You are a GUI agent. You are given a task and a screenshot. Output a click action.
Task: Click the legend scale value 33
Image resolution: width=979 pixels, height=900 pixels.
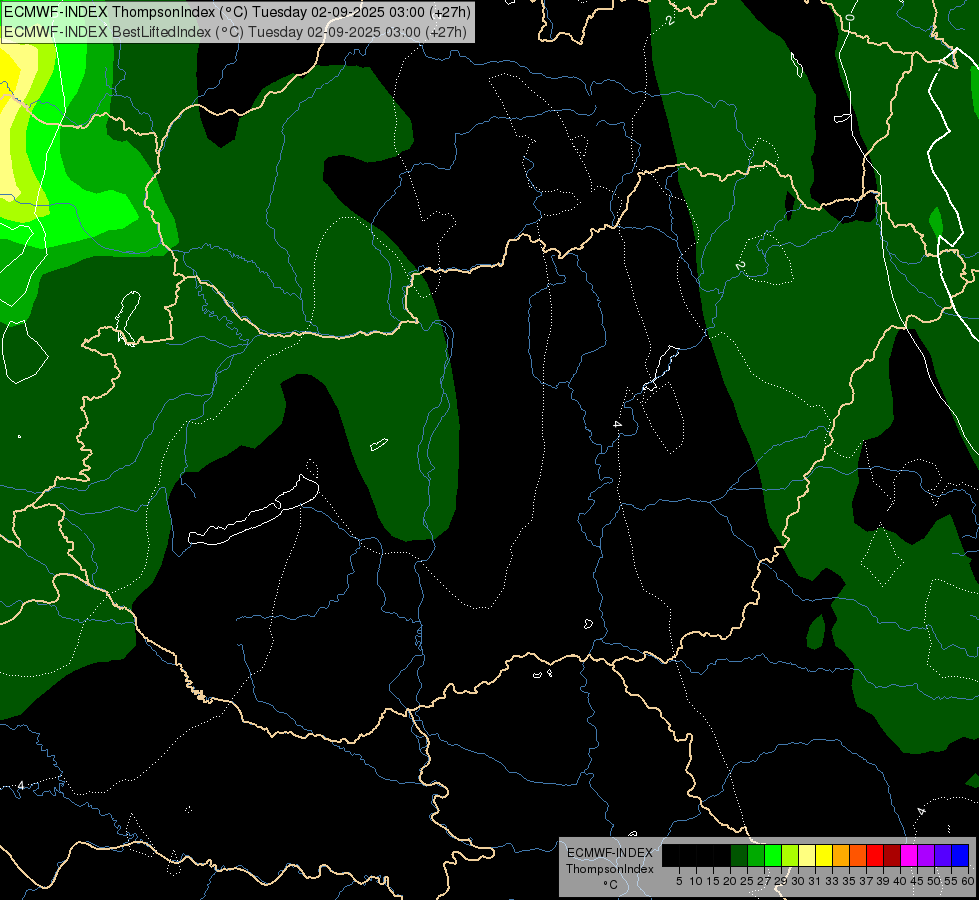pyautogui.click(x=832, y=881)
